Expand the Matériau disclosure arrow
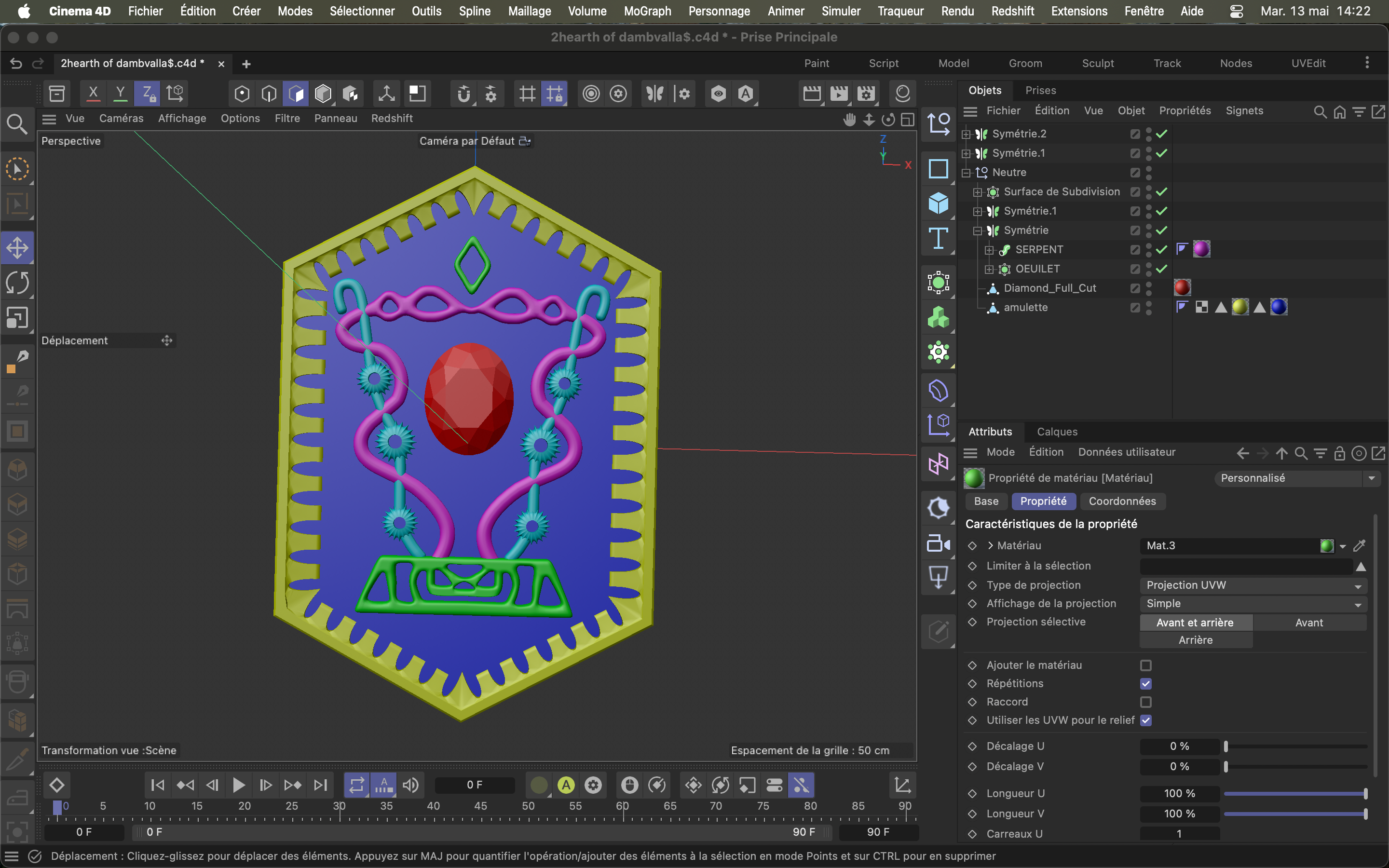This screenshot has height=868, width=1389. coord(990,545)
